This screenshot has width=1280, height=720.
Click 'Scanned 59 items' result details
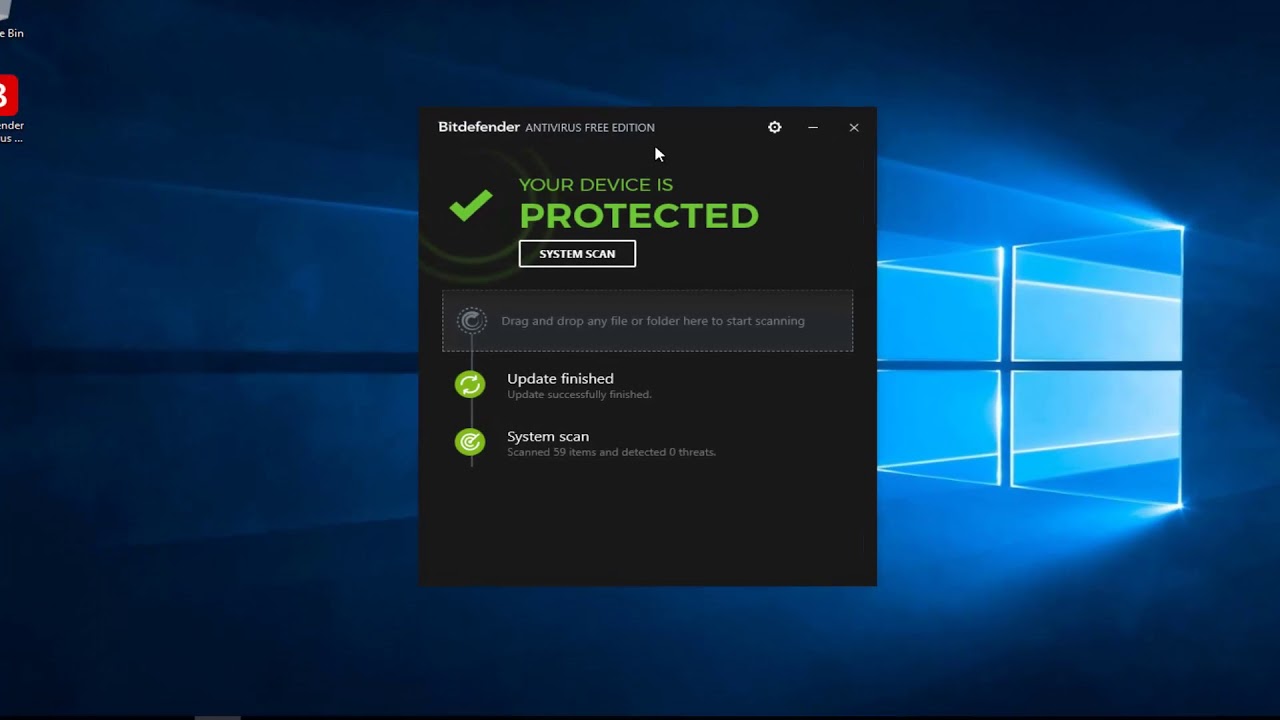[x=611, y=452]
